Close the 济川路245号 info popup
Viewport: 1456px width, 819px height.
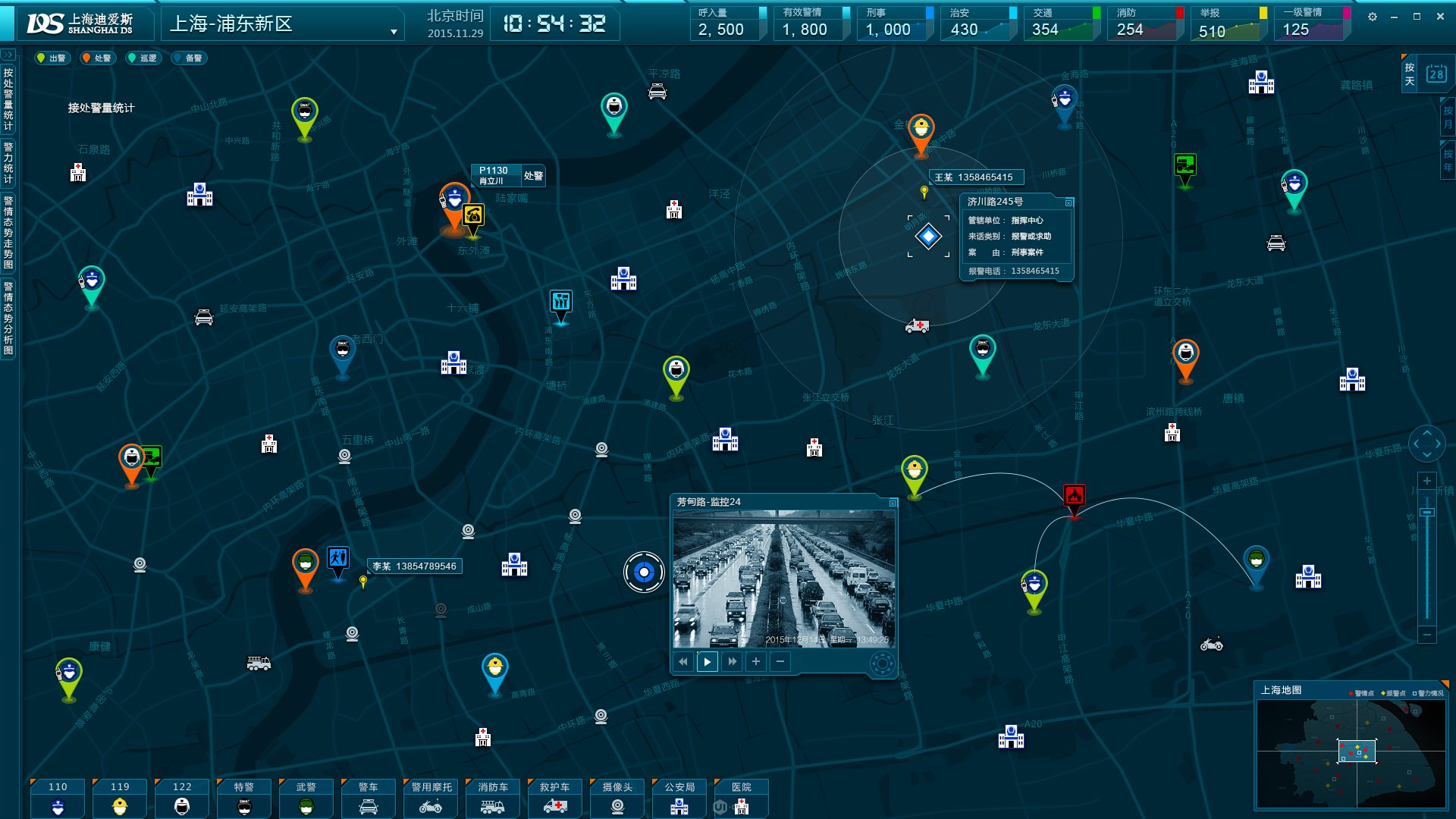pyautogui.click(x=1068, y=202)
